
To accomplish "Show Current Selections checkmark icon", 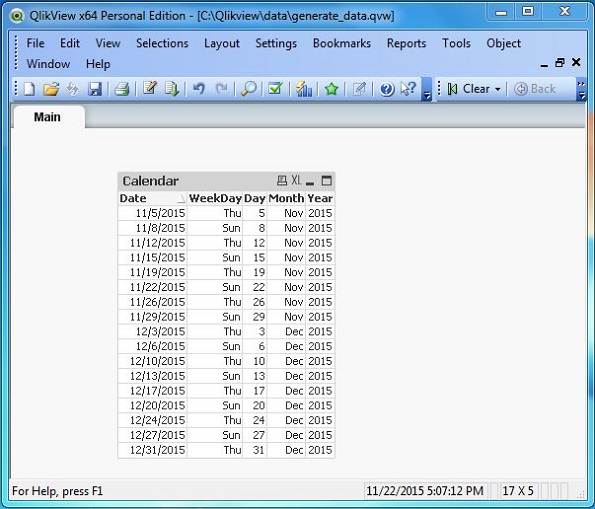I will (x=275, y=89).
